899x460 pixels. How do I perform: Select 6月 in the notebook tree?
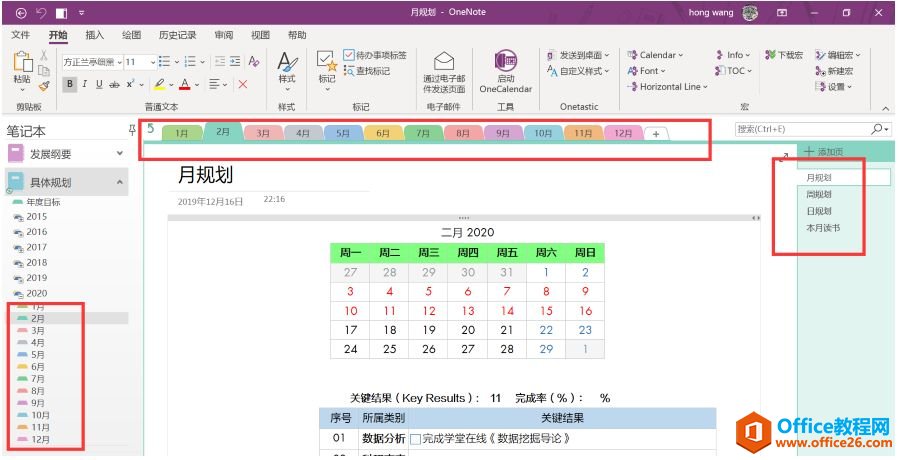point(38,367)
